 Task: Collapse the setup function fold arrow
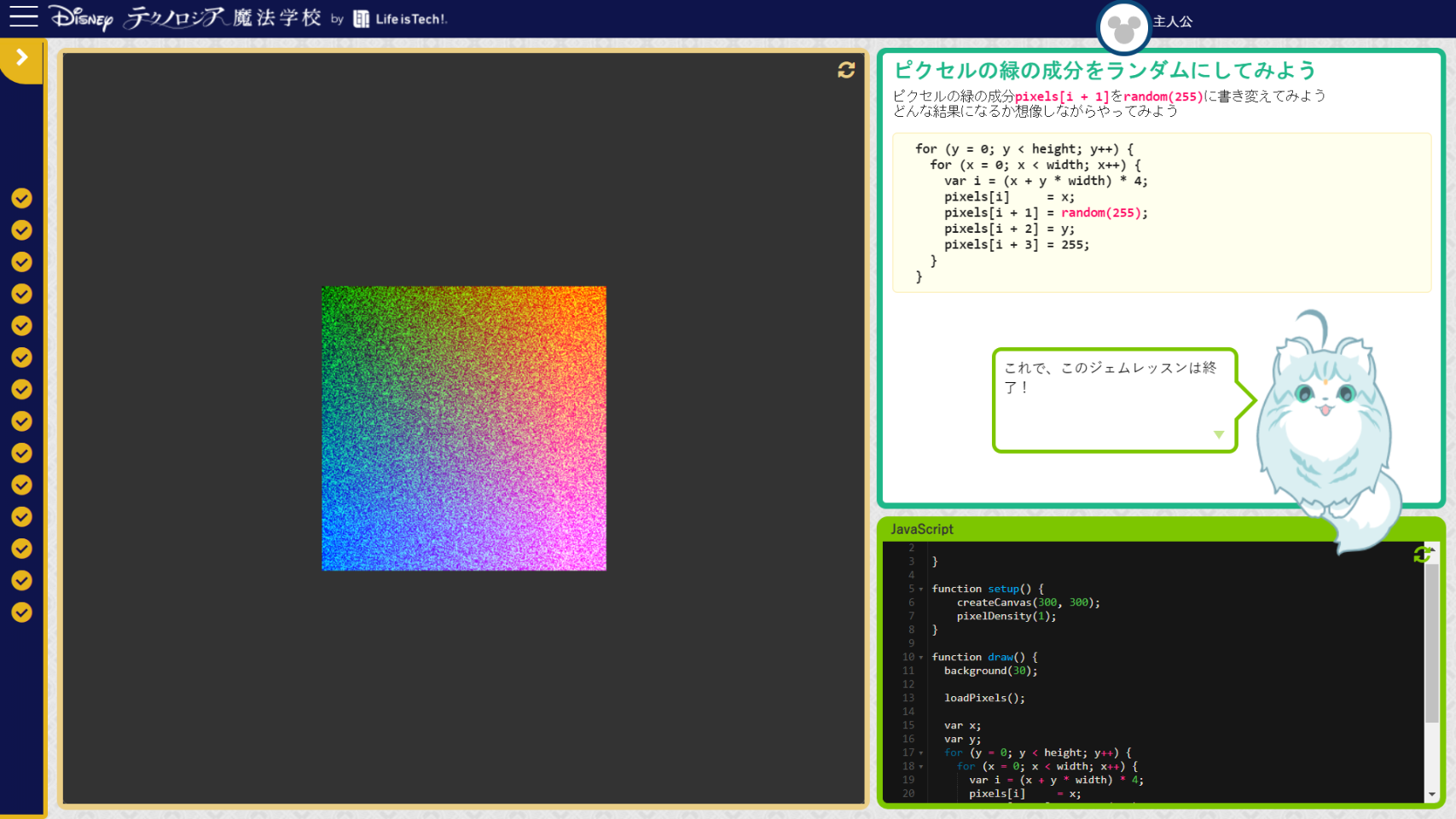click(921, 590)
